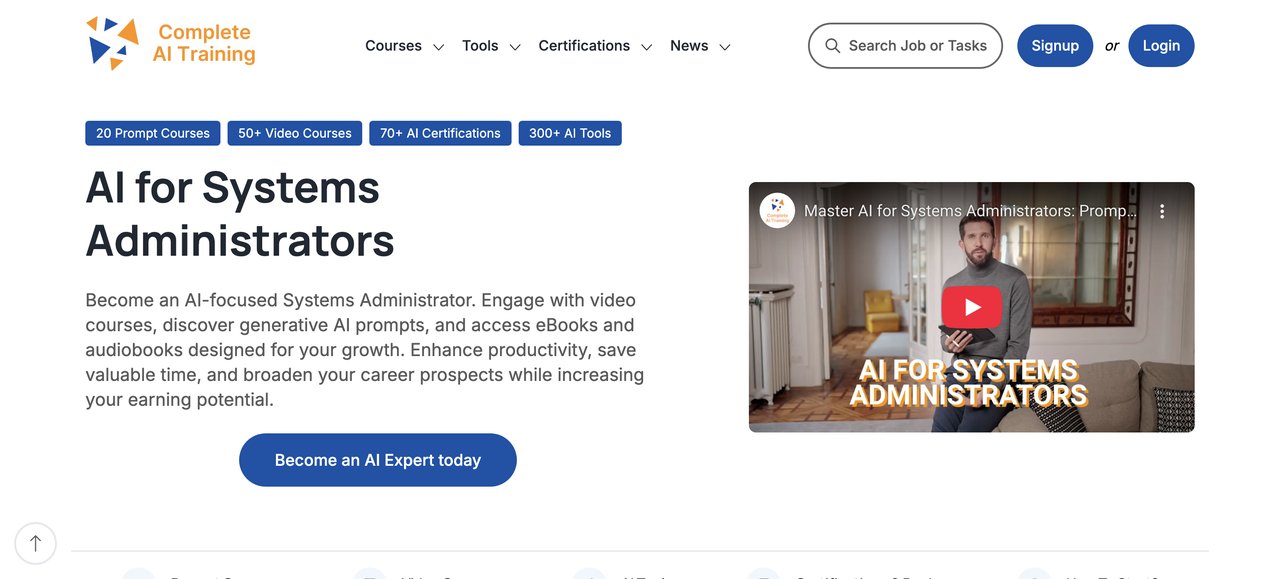Viewport: 1280px width, 579px height.
Task: Expand the Certifications dropdown chevron
Action: (x=646, y=47)
